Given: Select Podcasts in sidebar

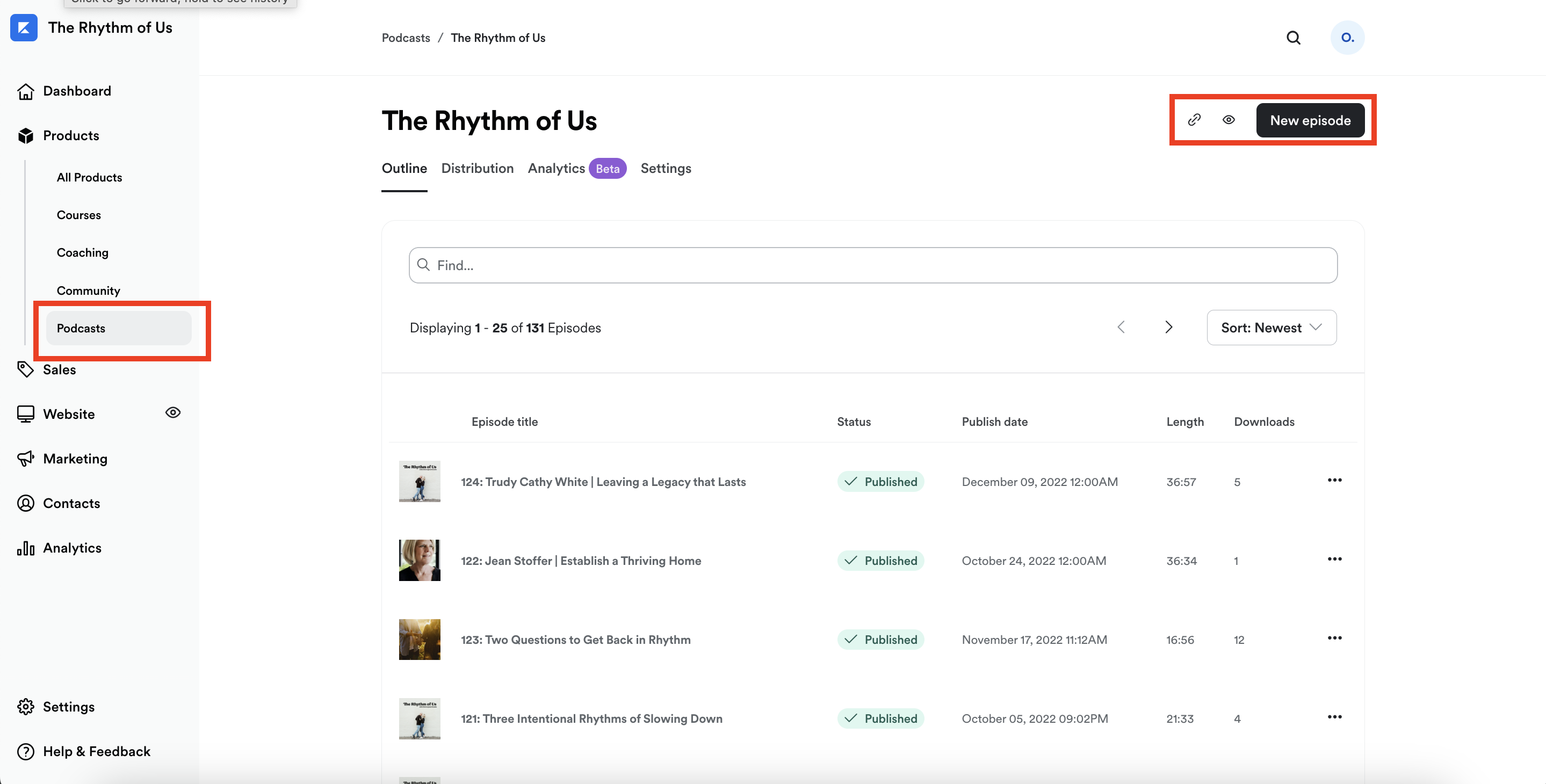Looking at the screenshot, I should point(119,328).
